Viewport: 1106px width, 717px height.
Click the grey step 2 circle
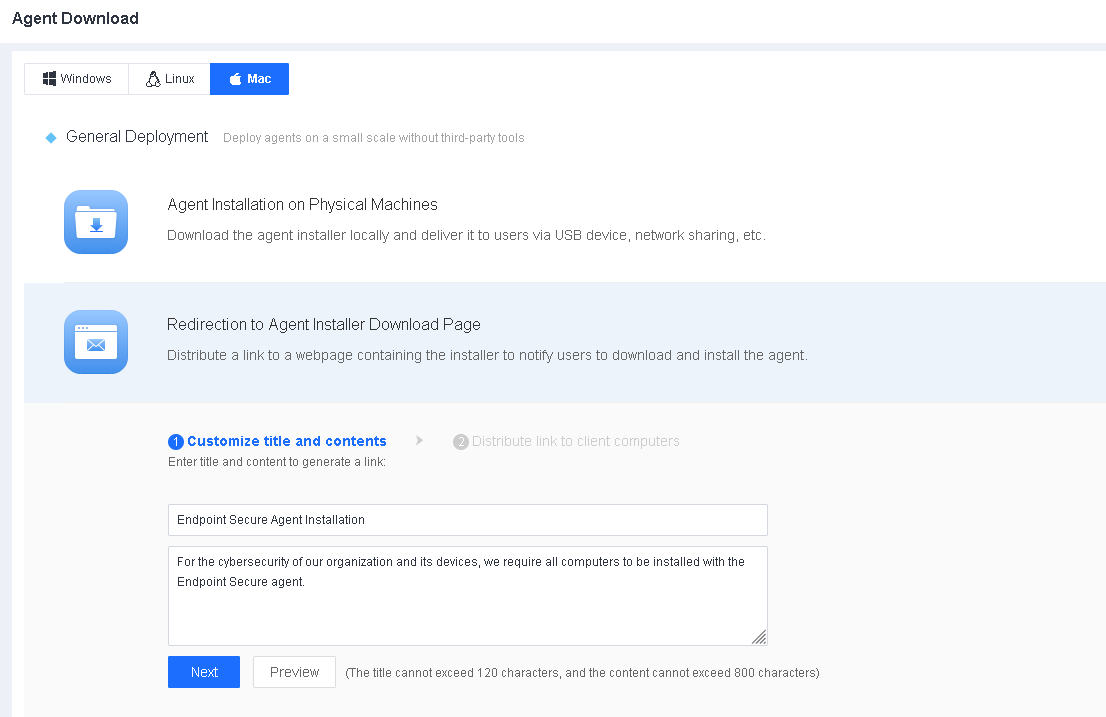coord(461,442)
